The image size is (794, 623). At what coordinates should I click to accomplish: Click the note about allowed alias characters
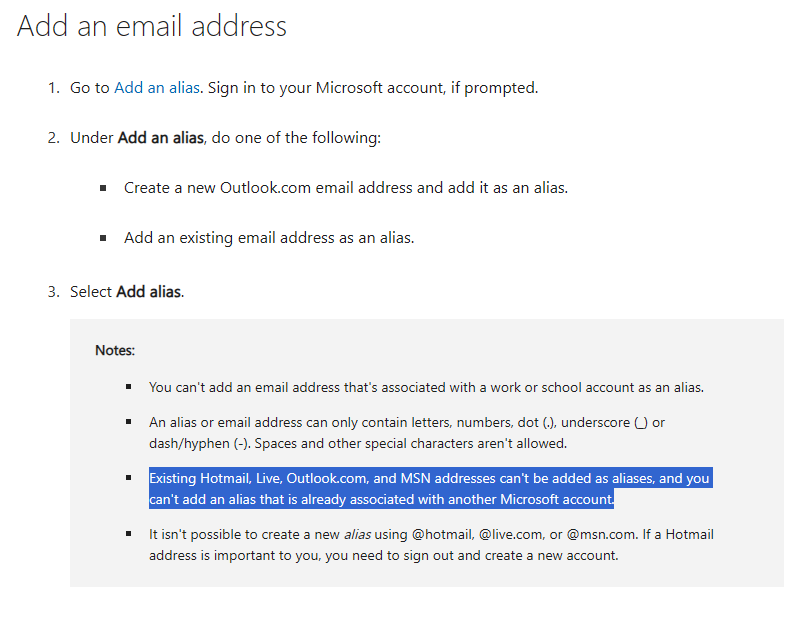407,433
